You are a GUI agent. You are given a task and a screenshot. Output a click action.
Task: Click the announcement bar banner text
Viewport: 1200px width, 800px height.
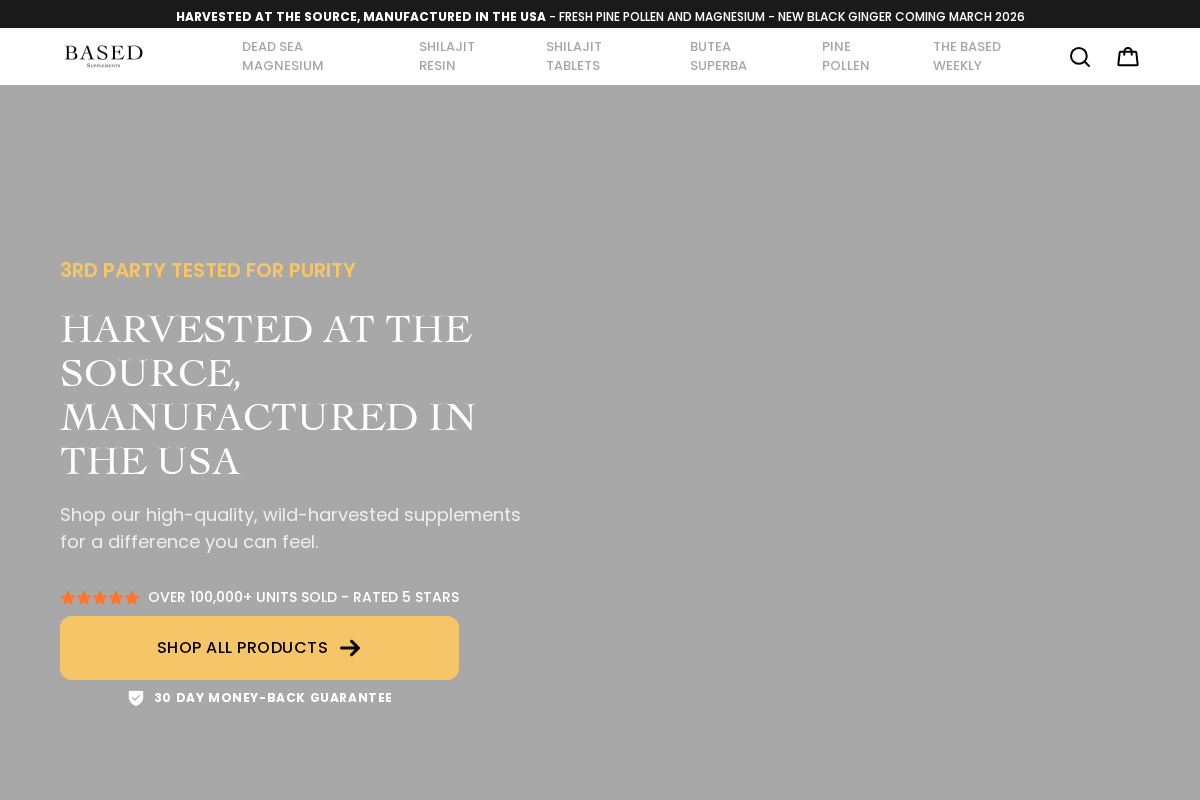click(600, 15)
